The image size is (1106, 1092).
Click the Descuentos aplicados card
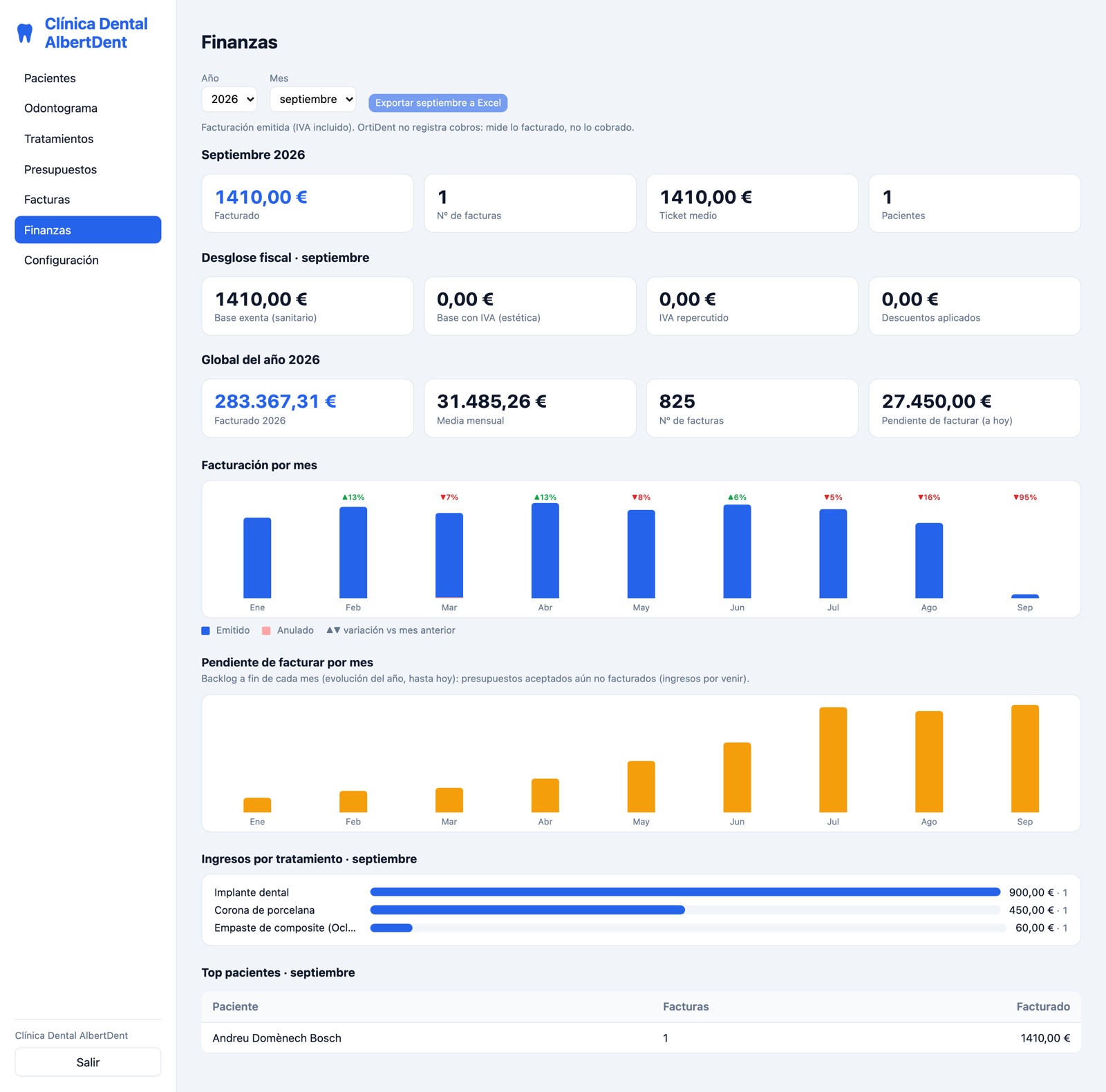tap(975, 306)
